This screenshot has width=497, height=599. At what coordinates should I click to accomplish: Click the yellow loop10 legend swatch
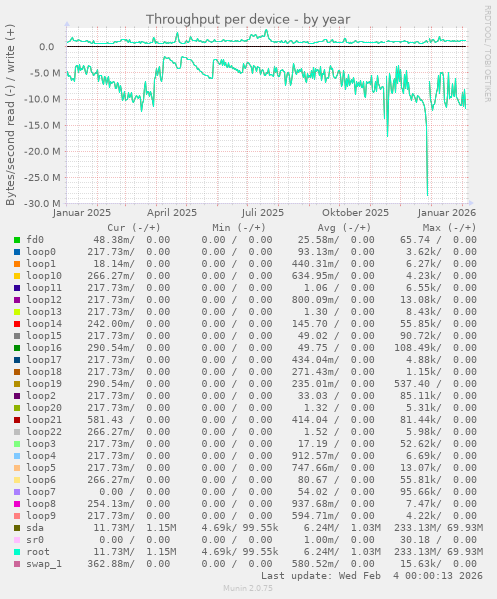click(x=17, y=276)
